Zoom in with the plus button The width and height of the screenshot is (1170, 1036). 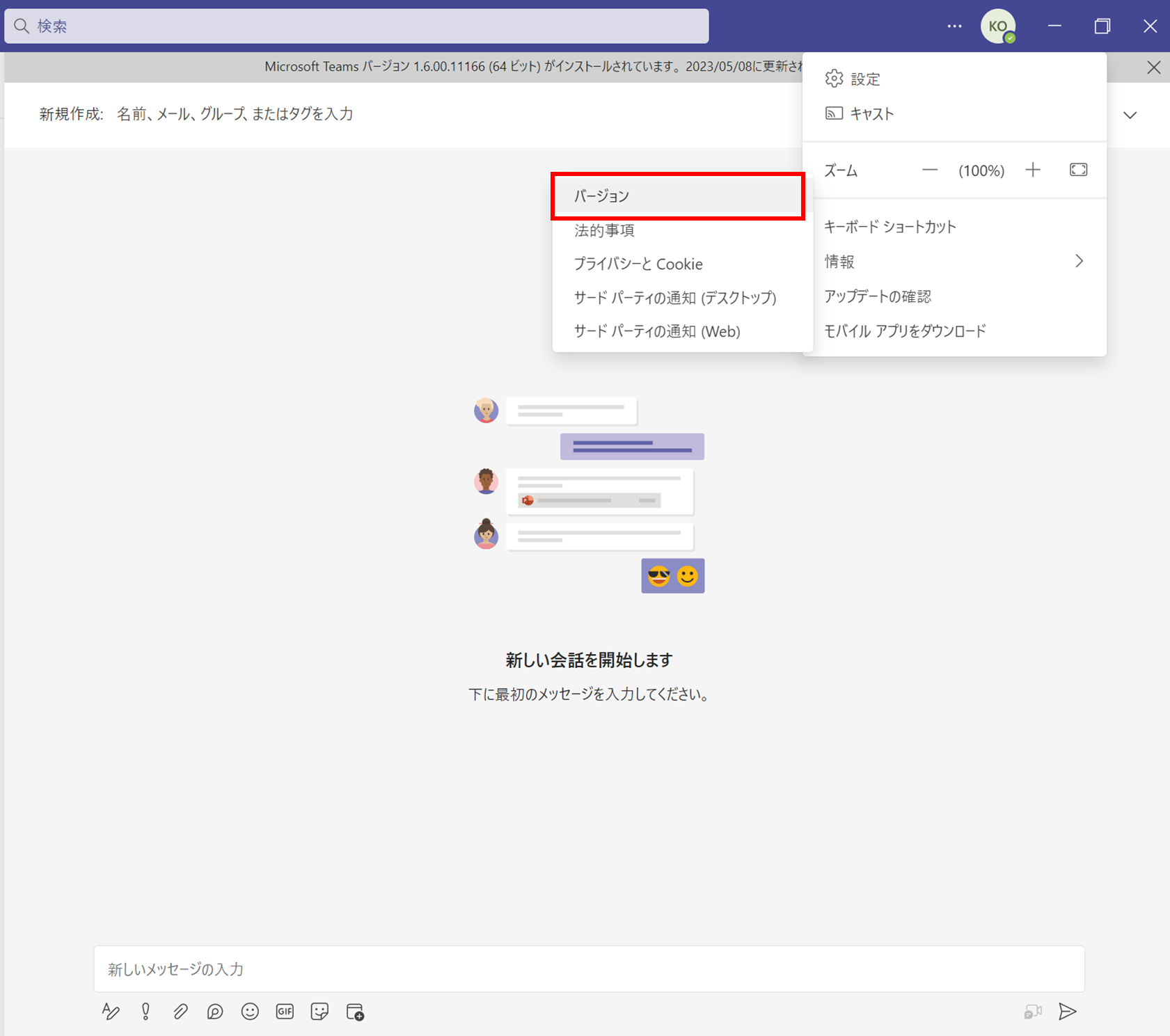point(1033,170)
